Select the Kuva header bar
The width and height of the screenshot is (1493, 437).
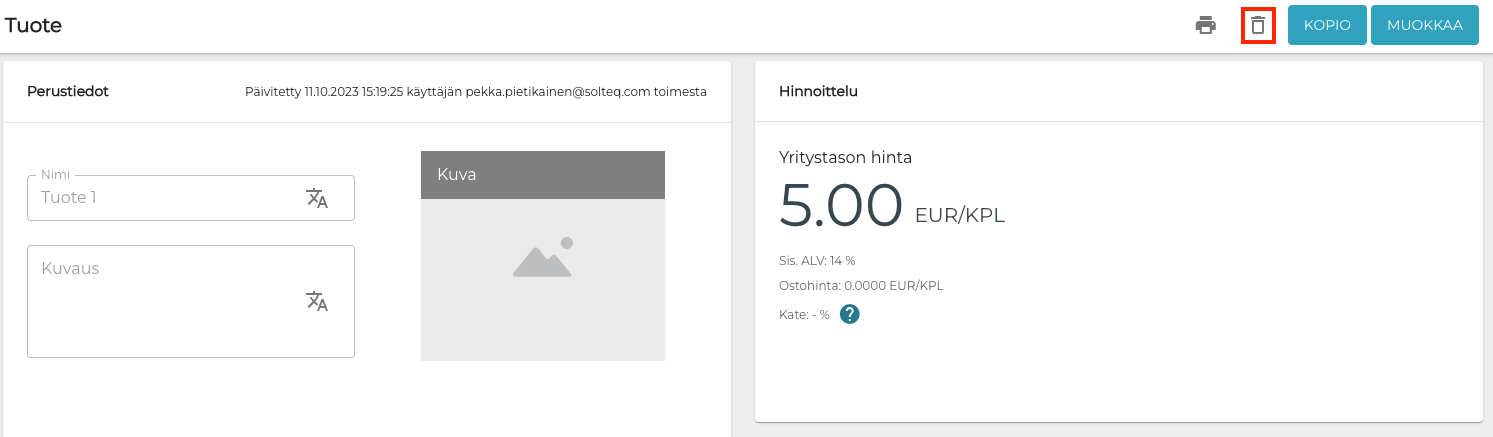(543, 175)
